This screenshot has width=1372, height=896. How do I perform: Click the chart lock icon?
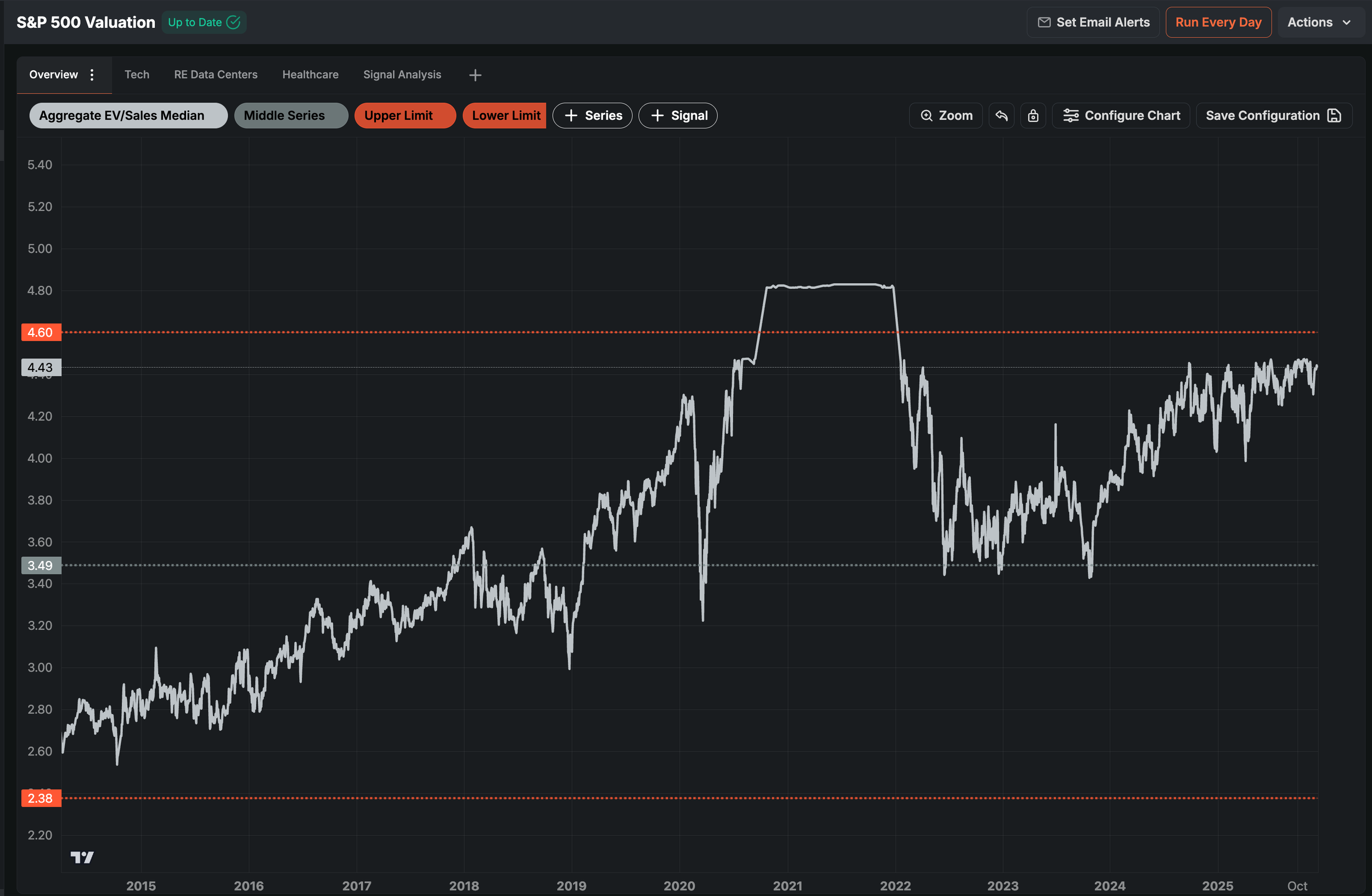coord(1033,115)
